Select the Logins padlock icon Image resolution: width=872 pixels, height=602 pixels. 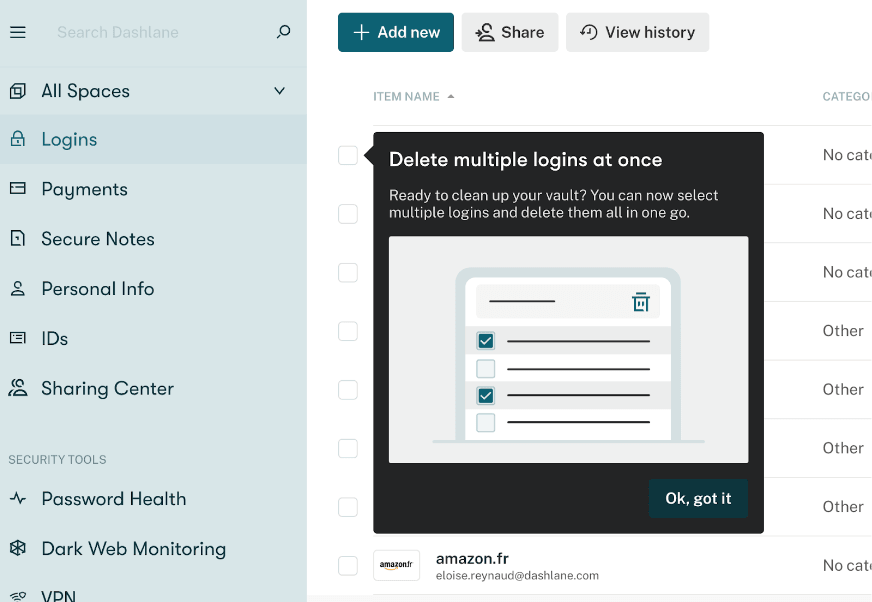18,140
